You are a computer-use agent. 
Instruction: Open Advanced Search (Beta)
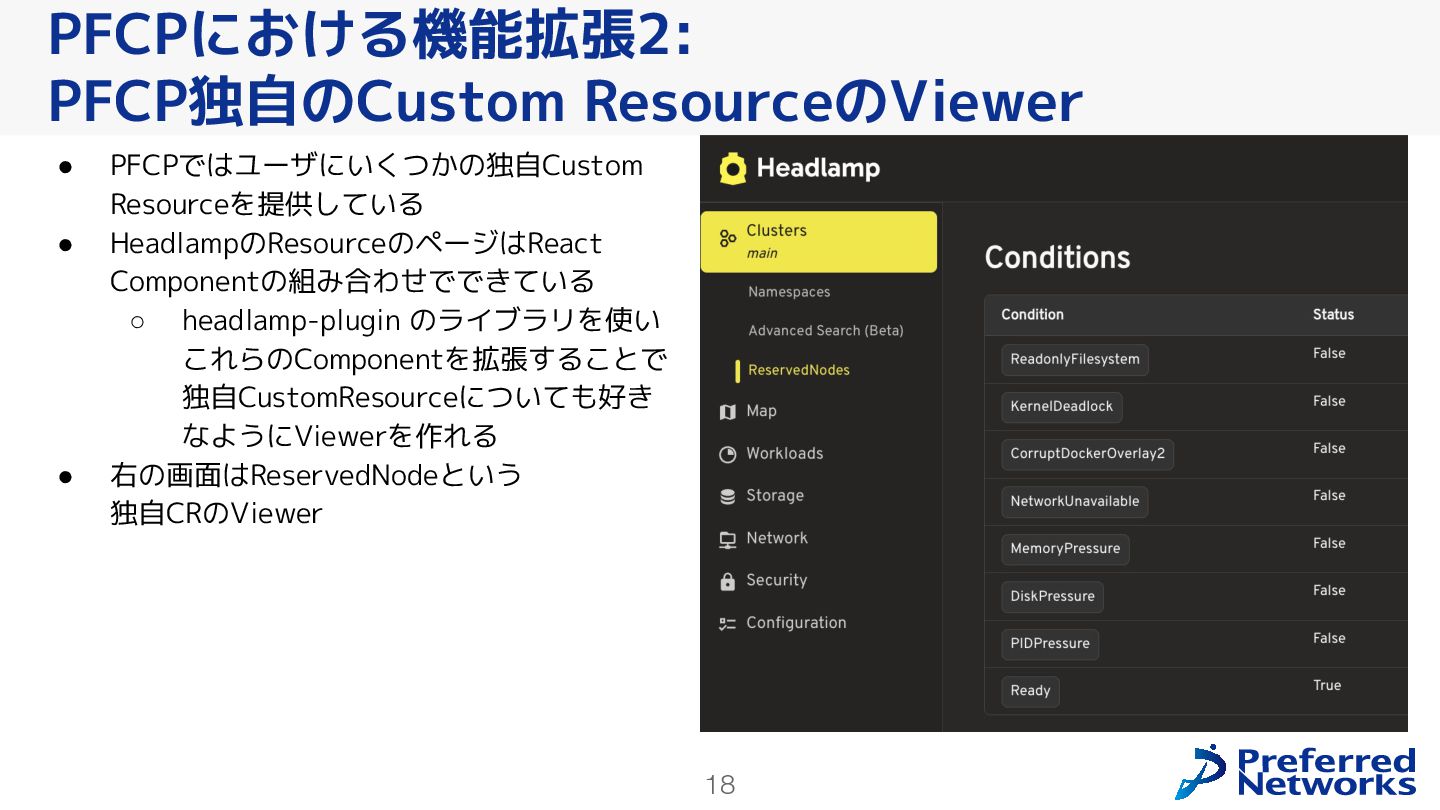tap(826, 330)
